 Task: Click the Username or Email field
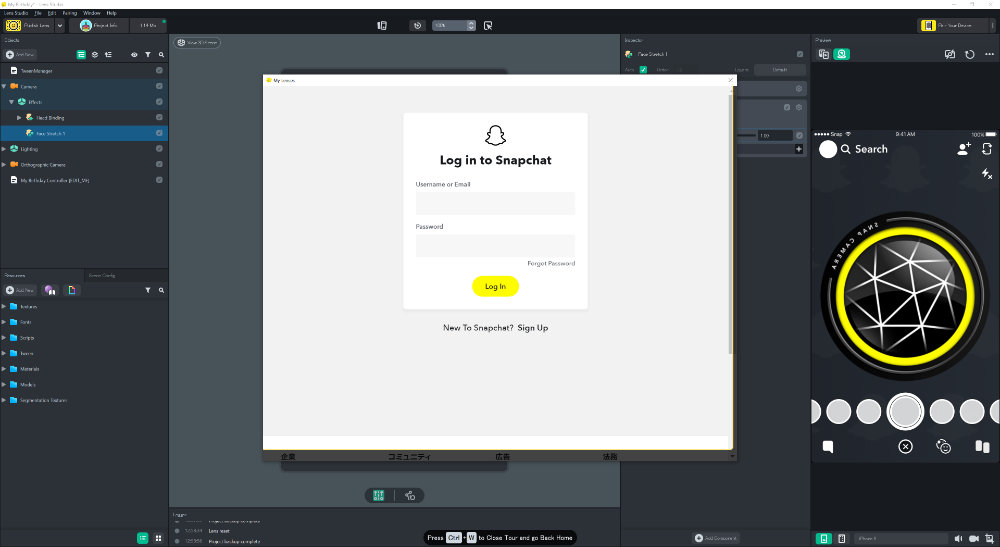coord(495,203)
